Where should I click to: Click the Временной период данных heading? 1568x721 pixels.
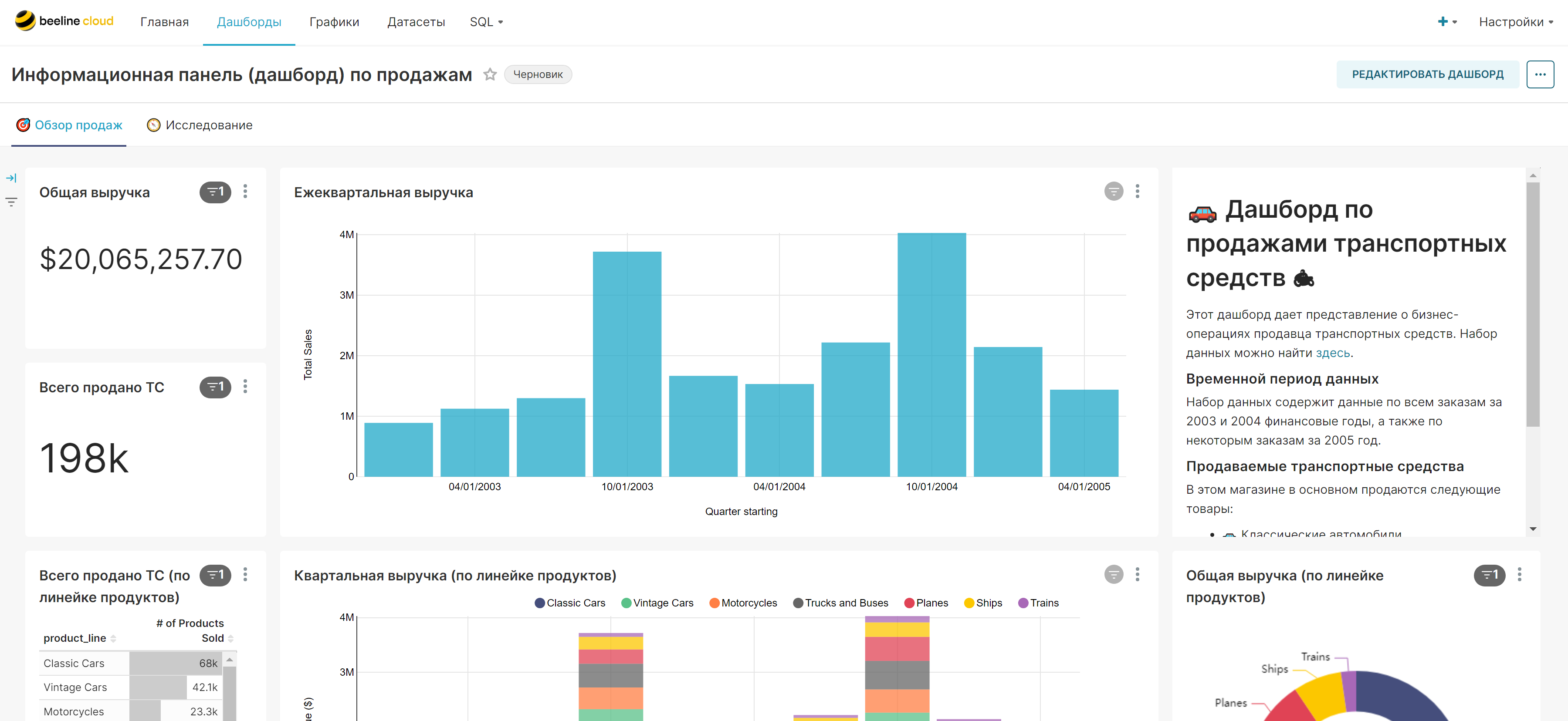click(x=1282, y=379)
